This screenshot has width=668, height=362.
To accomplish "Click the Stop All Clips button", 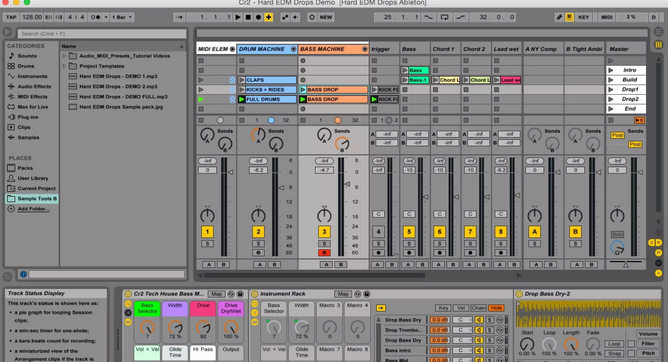I will click(610, 120).
